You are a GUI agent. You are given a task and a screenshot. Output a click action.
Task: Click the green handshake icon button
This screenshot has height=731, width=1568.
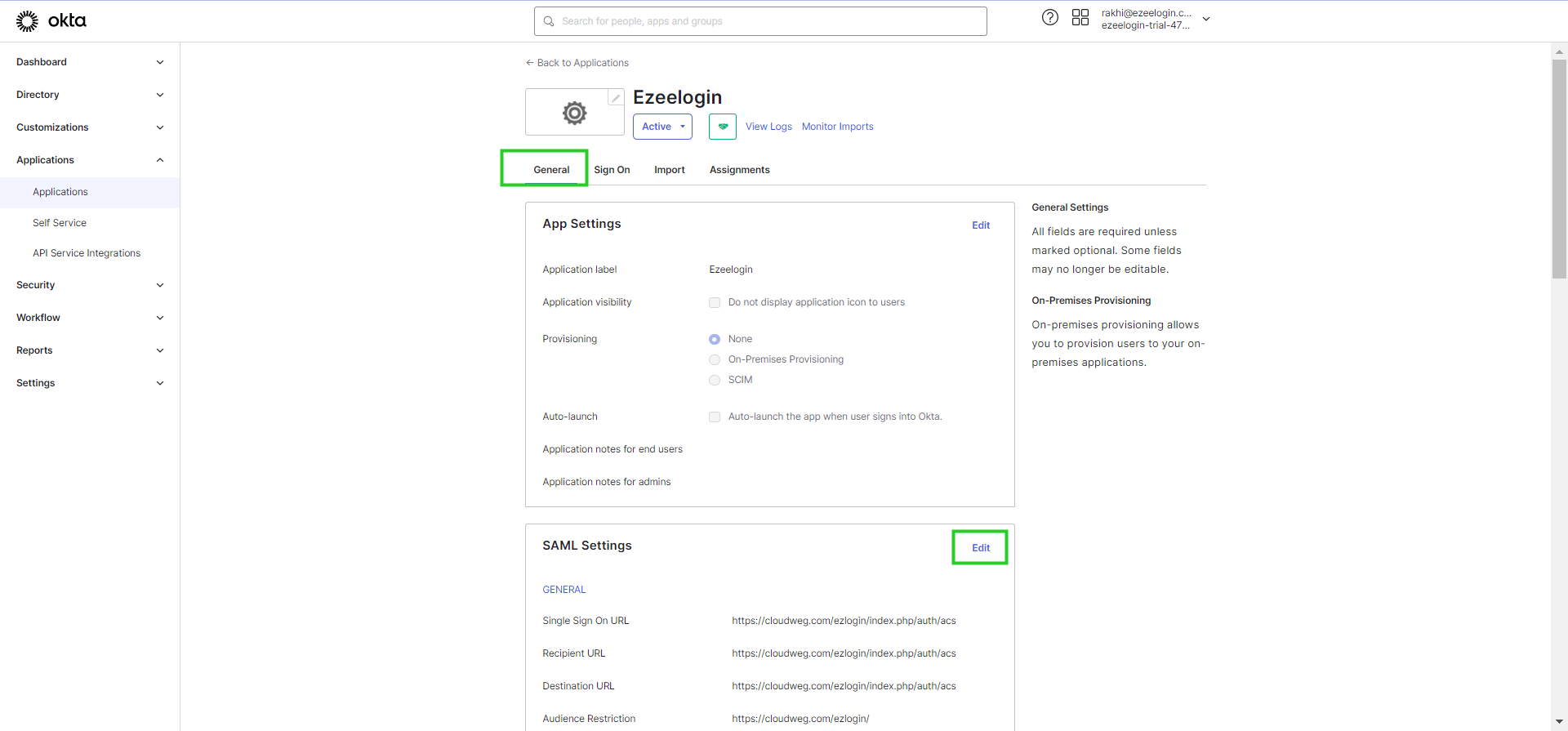[723, 127]
